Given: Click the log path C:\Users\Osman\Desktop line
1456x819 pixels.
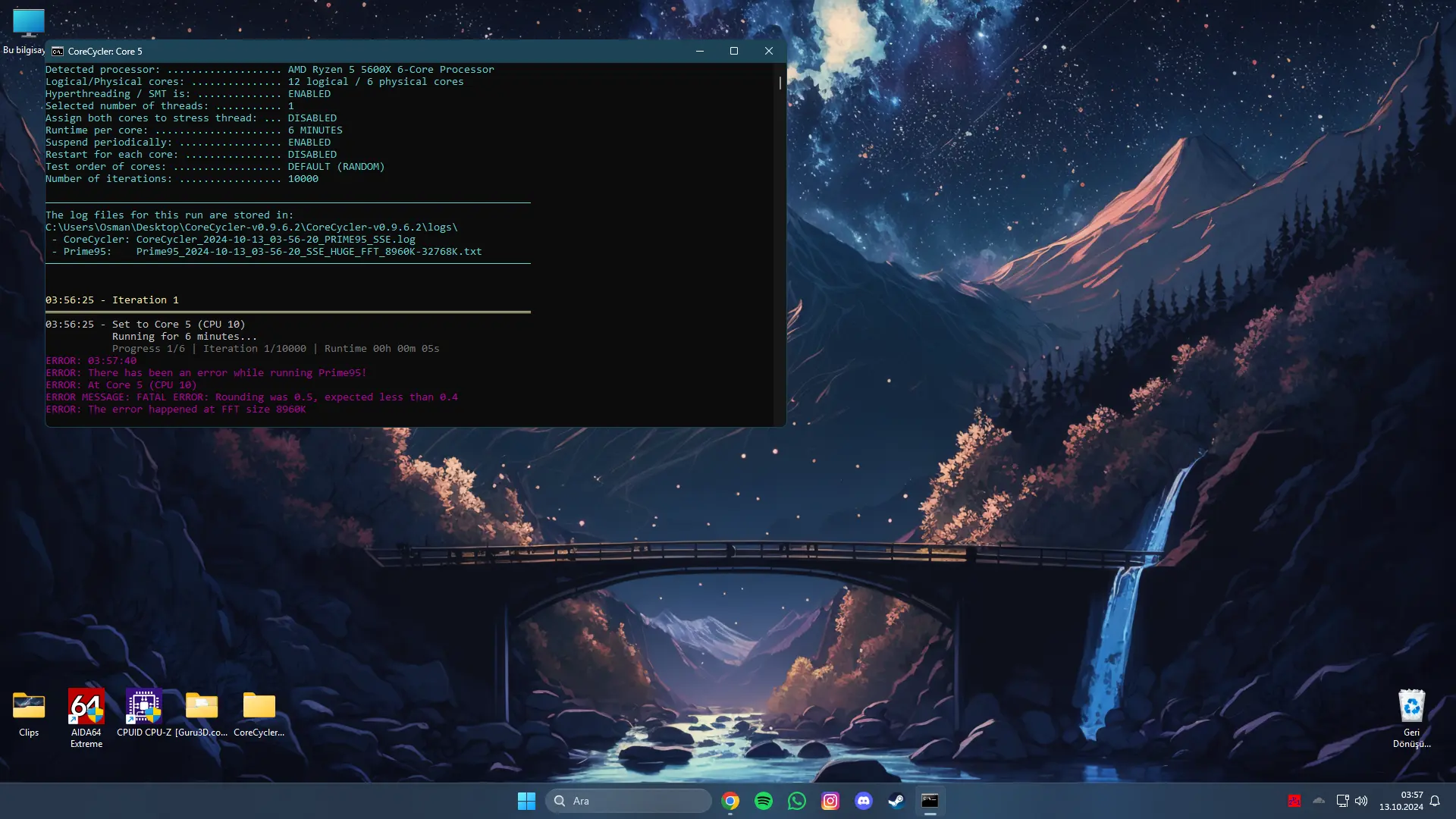Looking at the screenshot, I should [x=252, y=227].
